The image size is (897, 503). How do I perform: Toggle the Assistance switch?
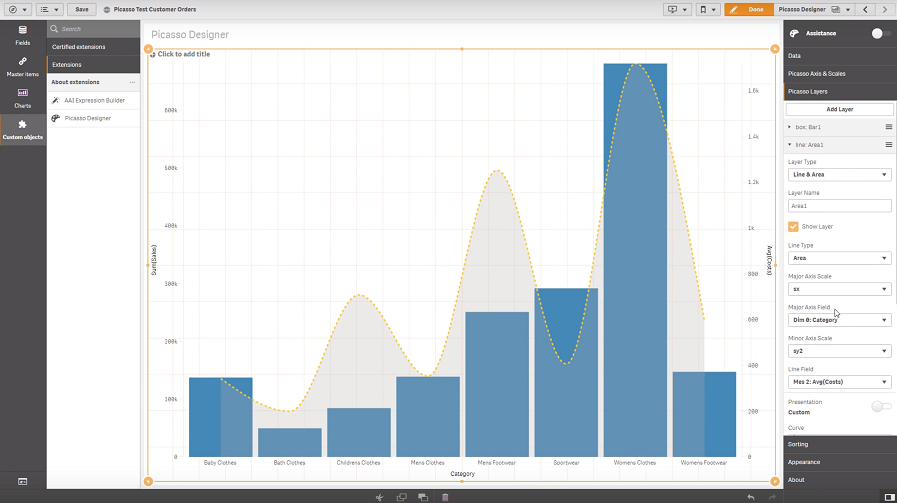(880, 33)
